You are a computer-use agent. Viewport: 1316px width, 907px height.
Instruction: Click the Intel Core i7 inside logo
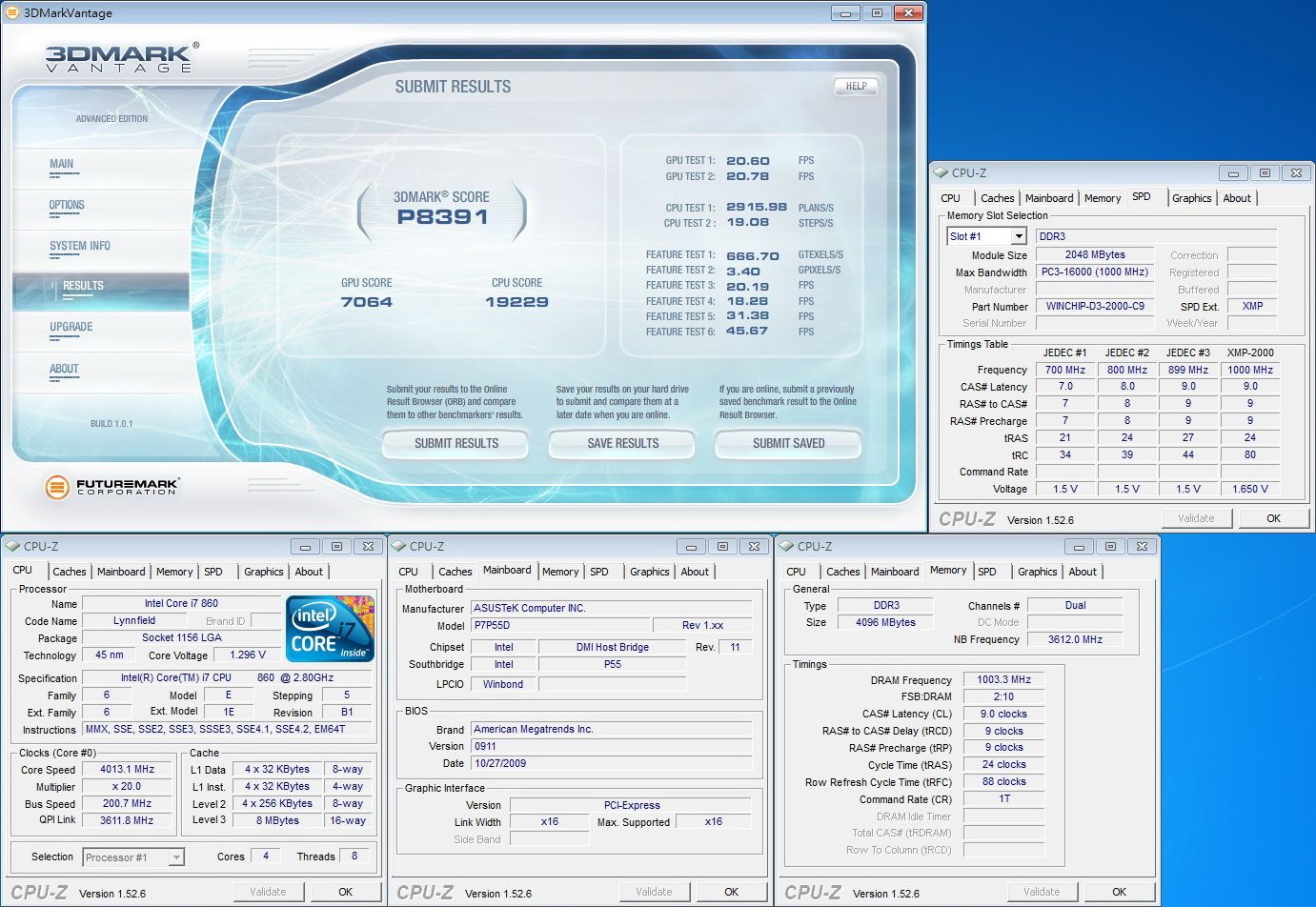[x=330, y=628]
